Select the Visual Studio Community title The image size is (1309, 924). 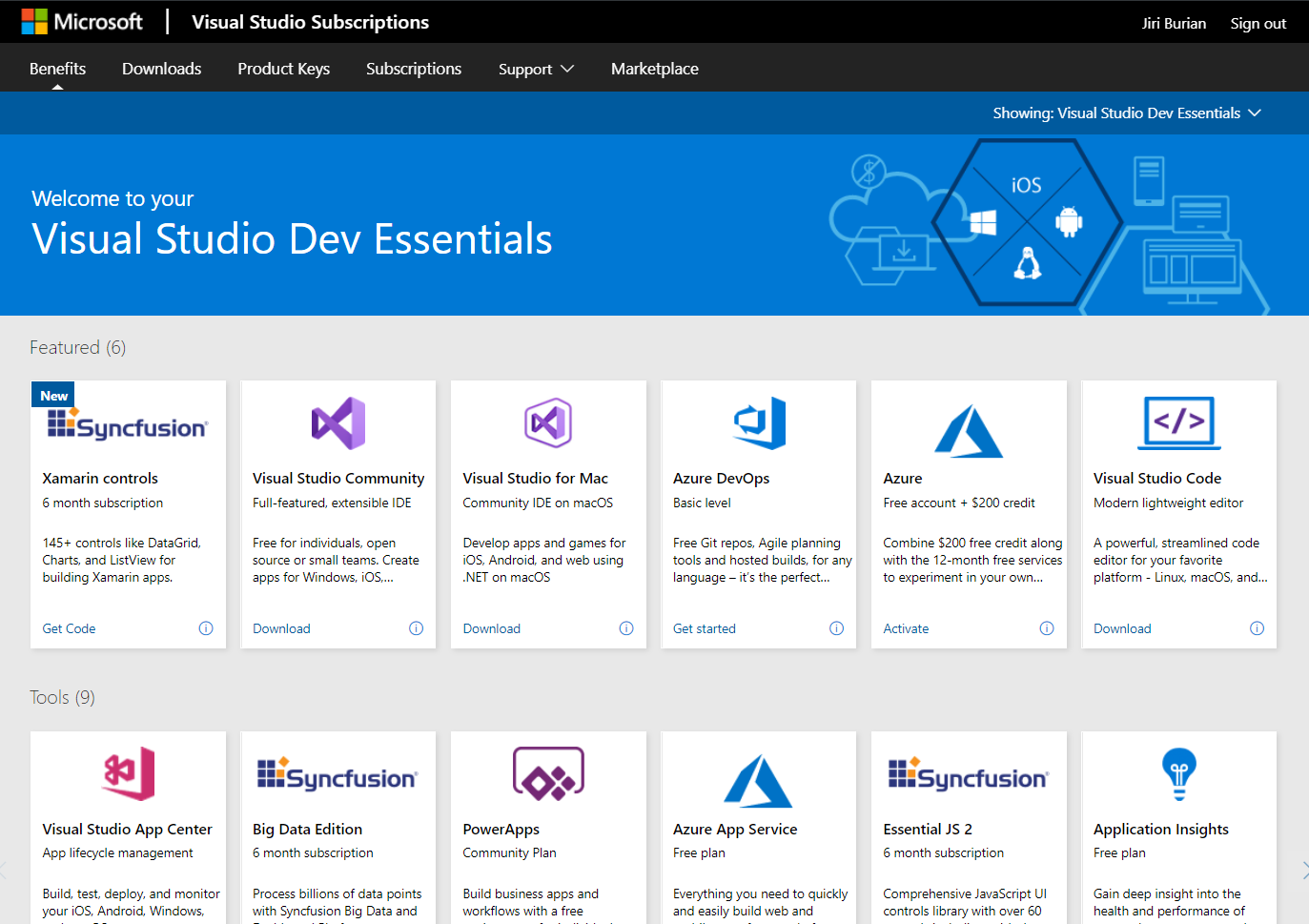(x=338, y=479)
